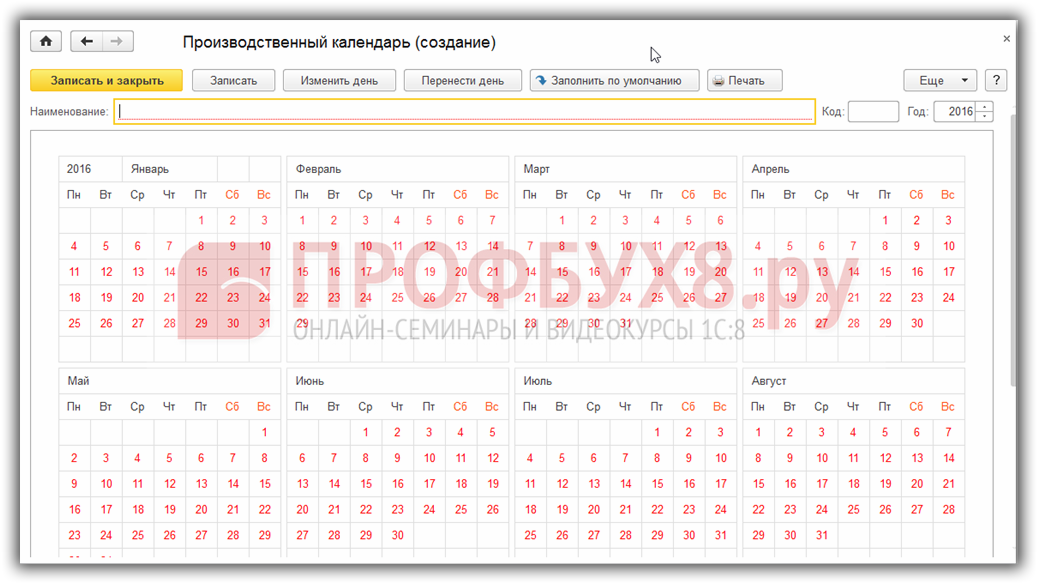The width and height of the screenshot is (1038, 584).
Task: Decrease year with the down spinner arrow
Action: click(986, 117)
